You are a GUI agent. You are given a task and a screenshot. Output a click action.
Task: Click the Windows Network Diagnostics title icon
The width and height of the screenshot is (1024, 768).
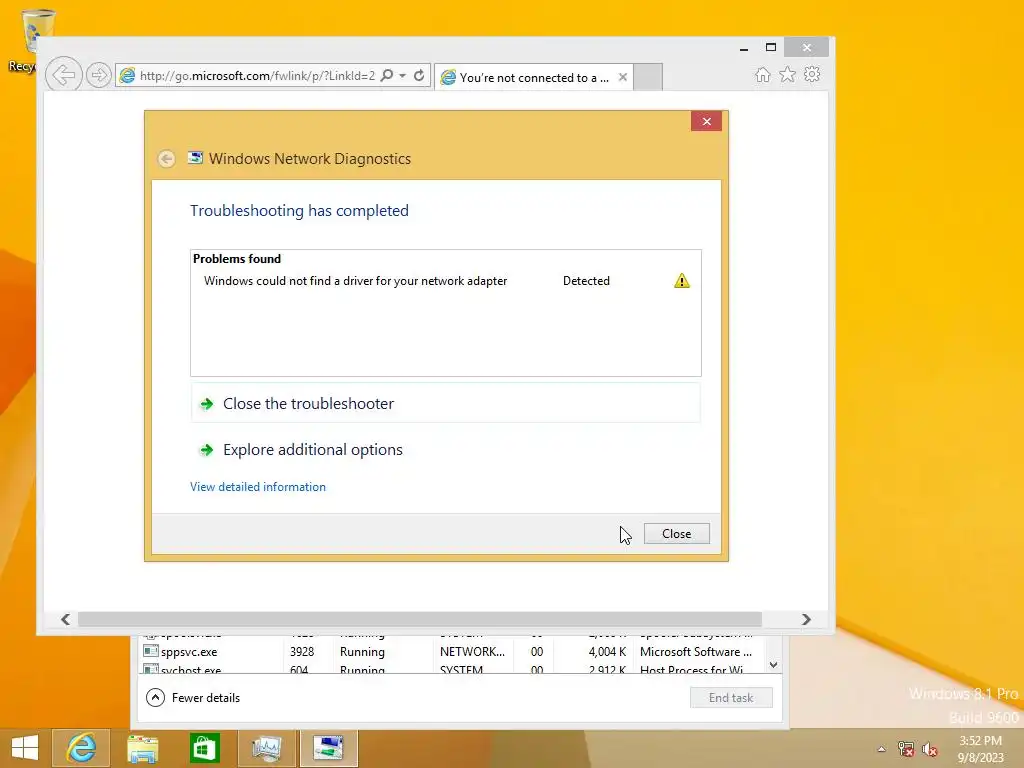pyautogui.click(x=195, y=157)
